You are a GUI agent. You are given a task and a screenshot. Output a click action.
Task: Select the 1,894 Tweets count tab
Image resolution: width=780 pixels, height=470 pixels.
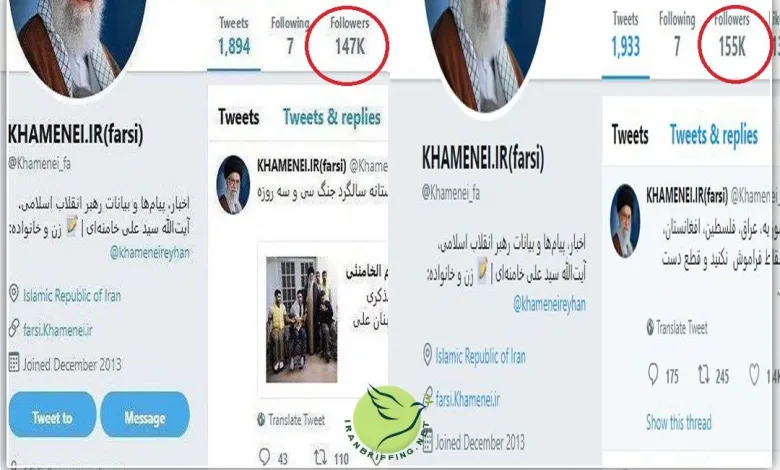pyautogui.click(x=233, y=37)
